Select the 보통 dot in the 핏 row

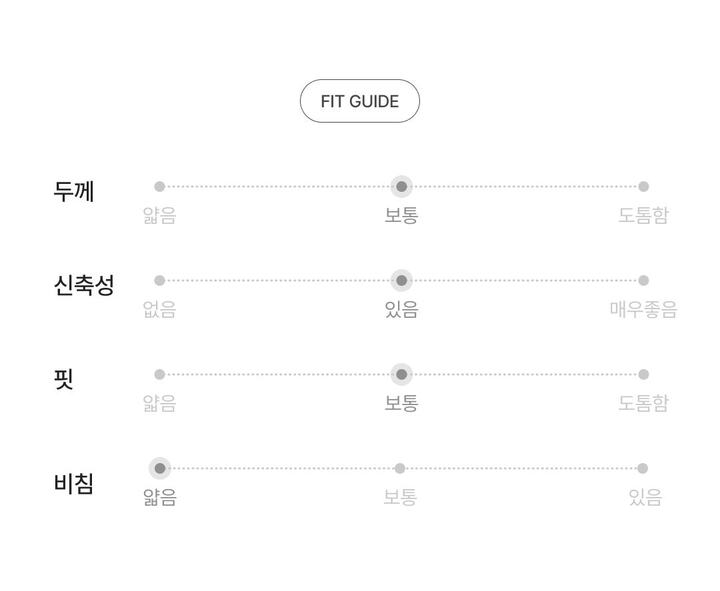(401, 374)
